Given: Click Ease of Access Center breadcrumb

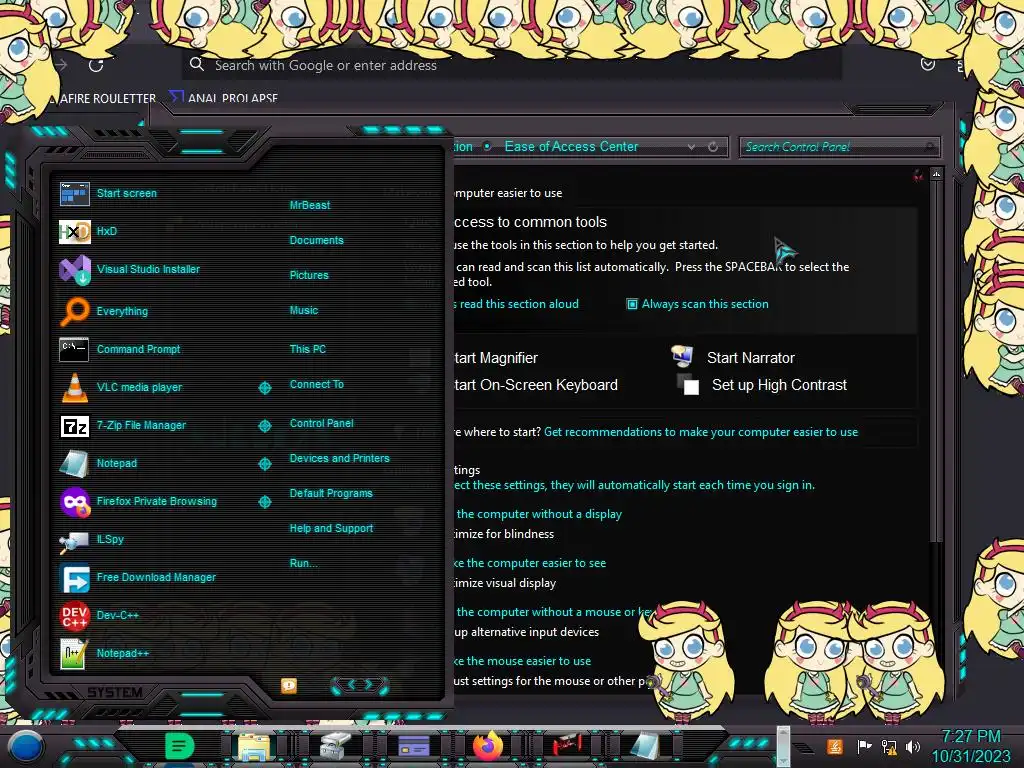Looking at the screenshot, I should click(x=571, y=147).
